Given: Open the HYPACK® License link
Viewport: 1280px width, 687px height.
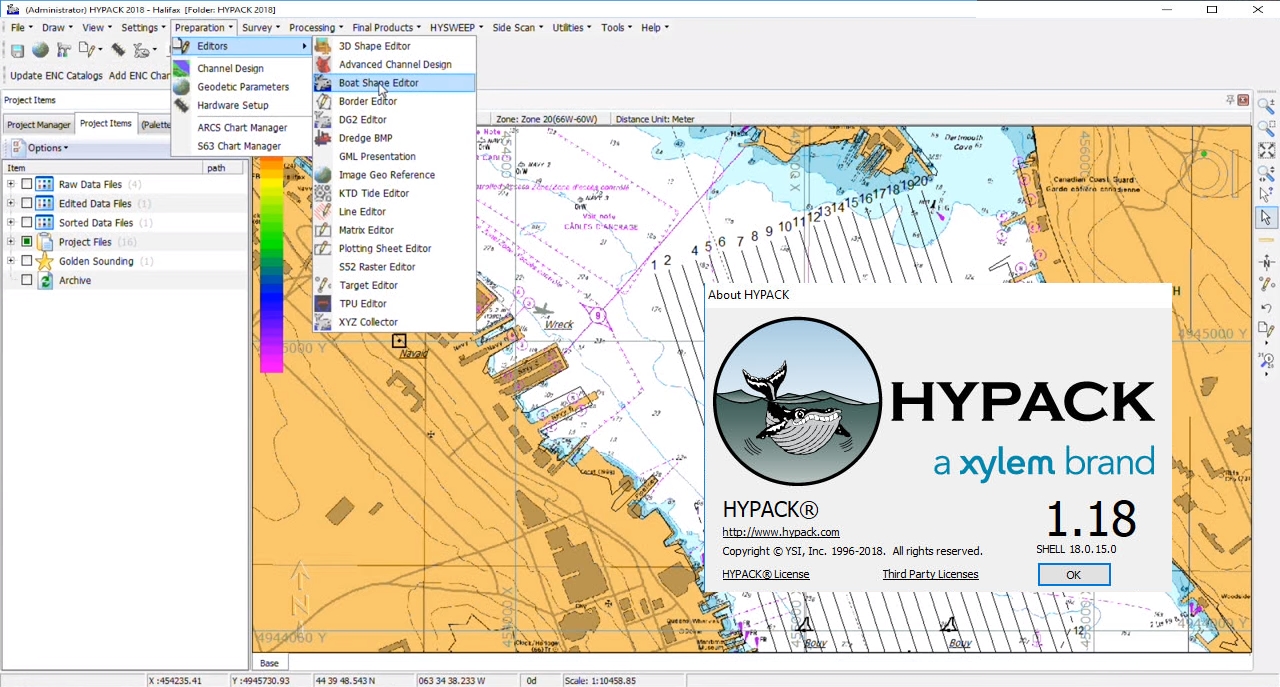Looking at the screenshot, I should 766,574.
